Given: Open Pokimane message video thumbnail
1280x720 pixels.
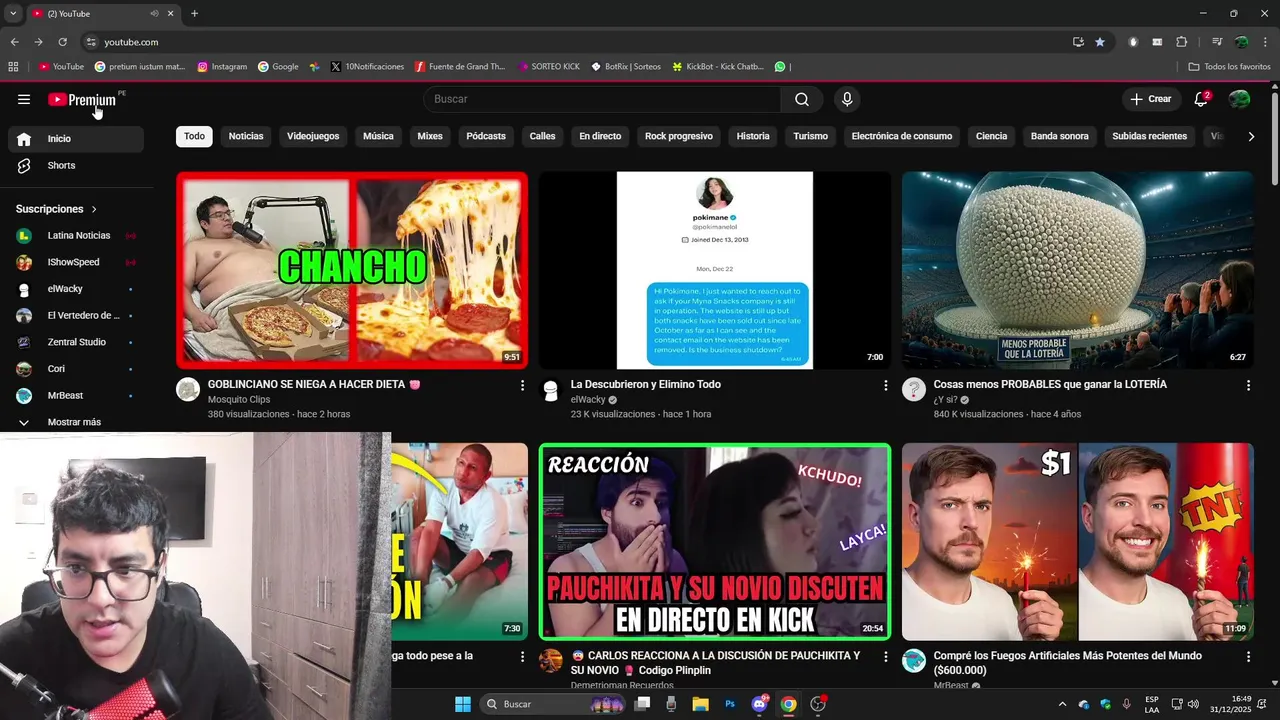Looking at the screenshot, I should (x=715, y=270).
